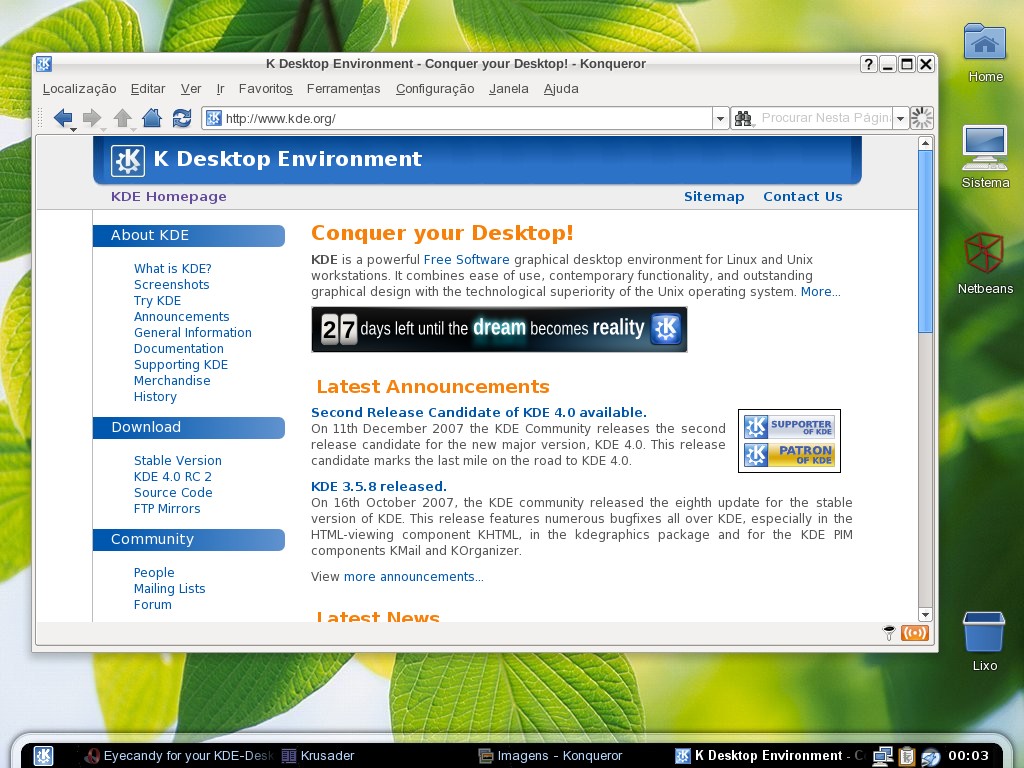Click the more announcements link
The height and width of the screenshot is (768, 1024).
click(413, 577)
